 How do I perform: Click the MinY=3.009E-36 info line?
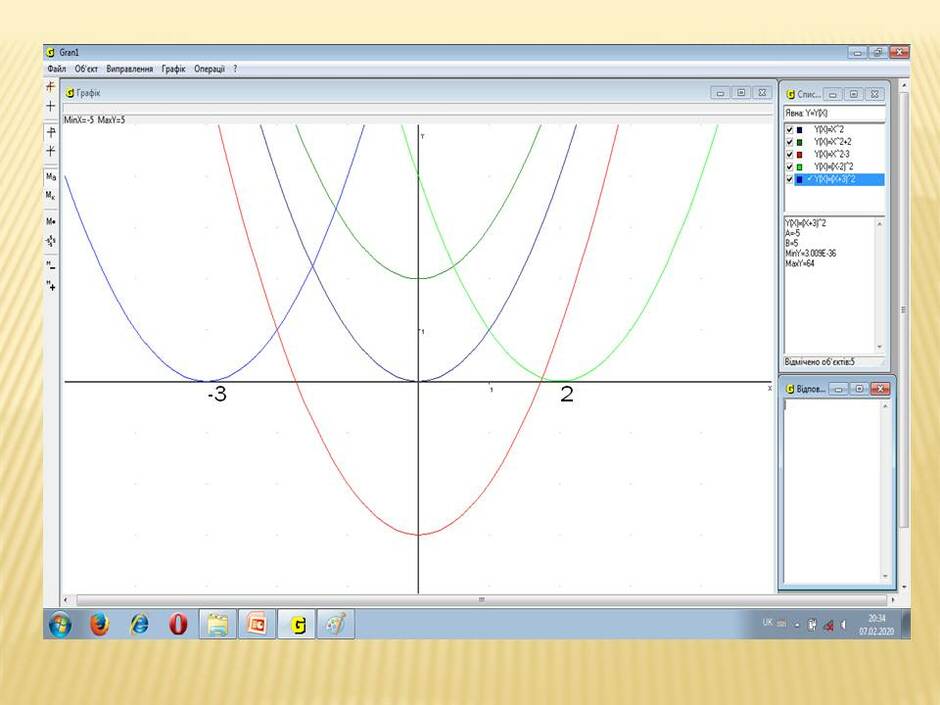pos(811,254)
